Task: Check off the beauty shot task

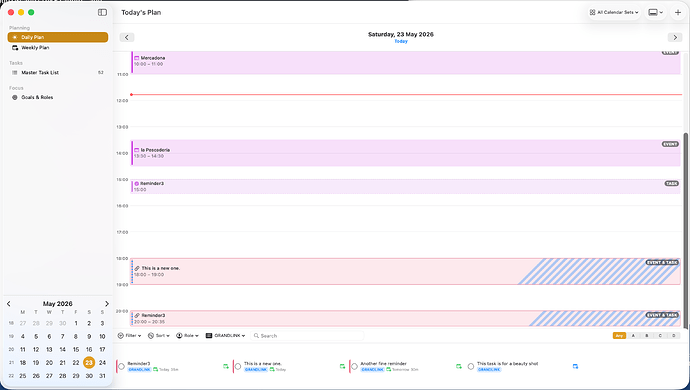Action: pos(470,366)
